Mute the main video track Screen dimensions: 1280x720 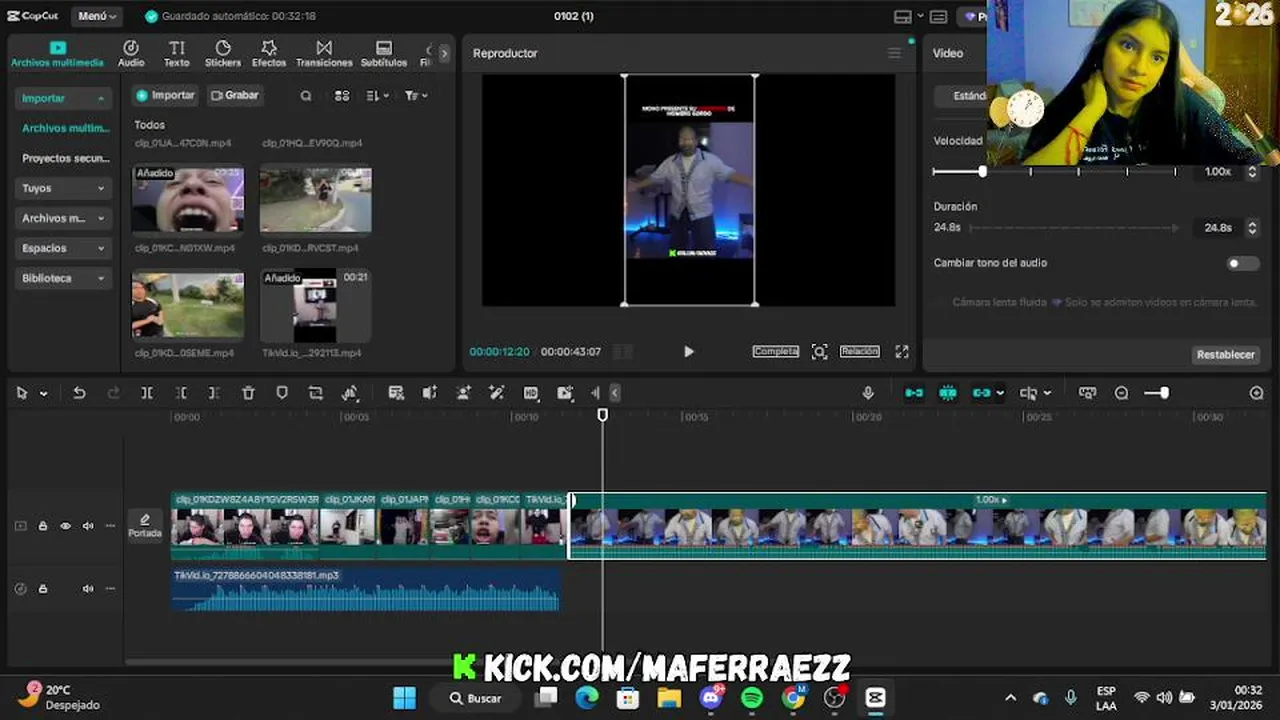[88, 526]
